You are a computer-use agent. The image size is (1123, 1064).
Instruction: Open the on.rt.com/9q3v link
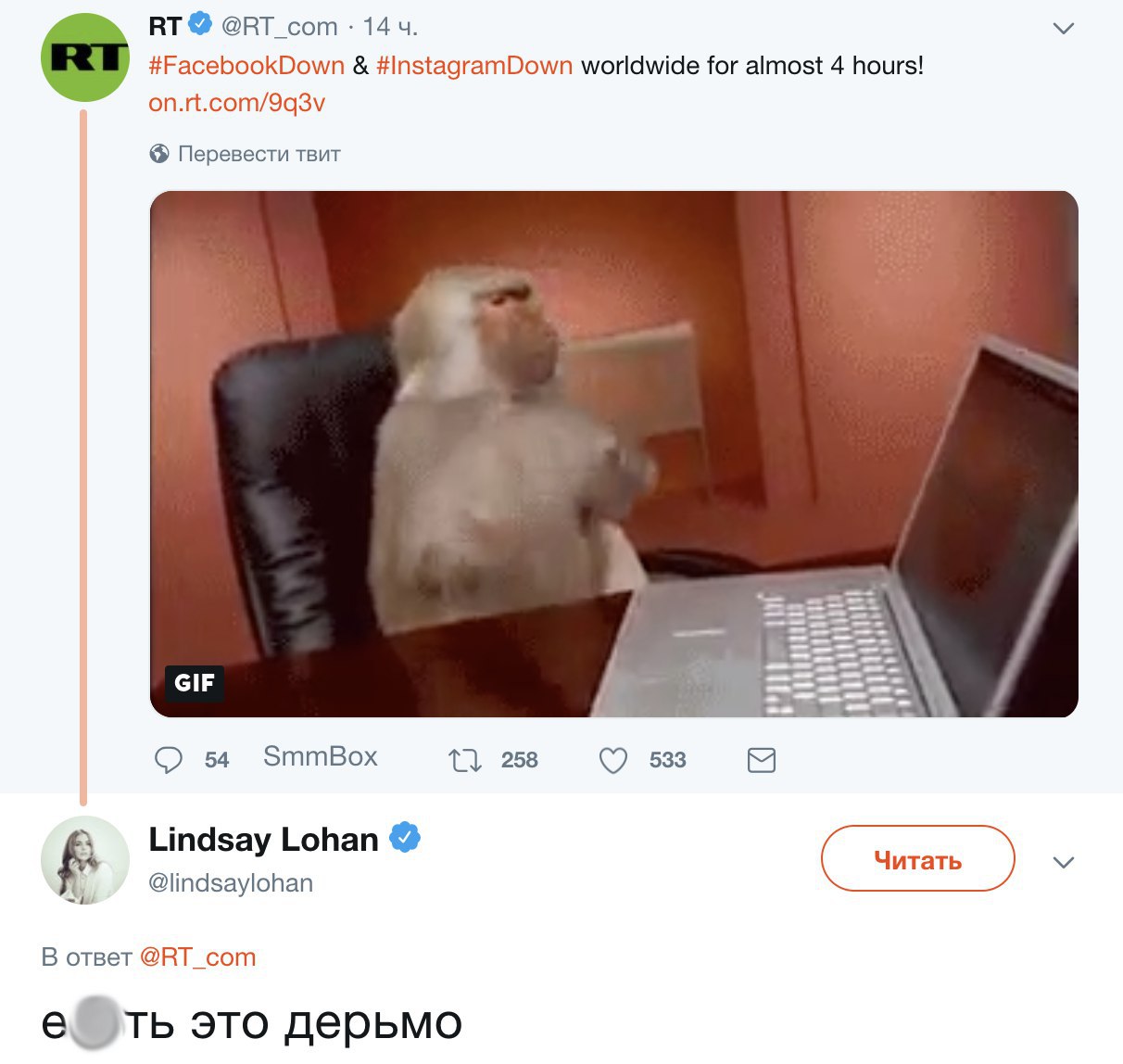coord(237,102)
